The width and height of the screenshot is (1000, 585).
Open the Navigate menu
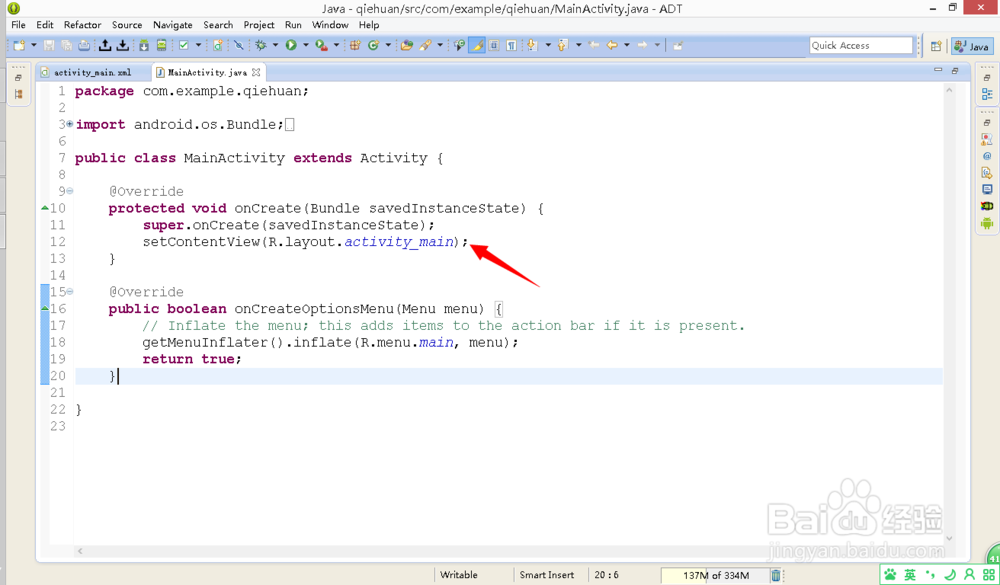173,25
